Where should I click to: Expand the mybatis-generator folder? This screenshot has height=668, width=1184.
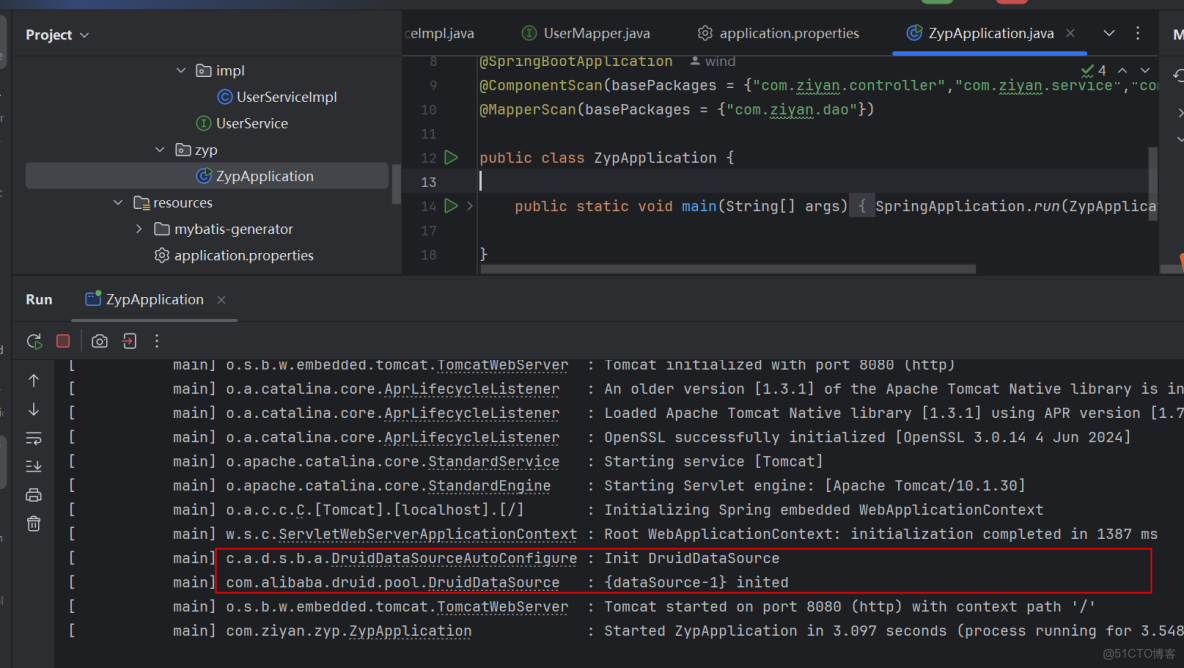tap(139, 228)
